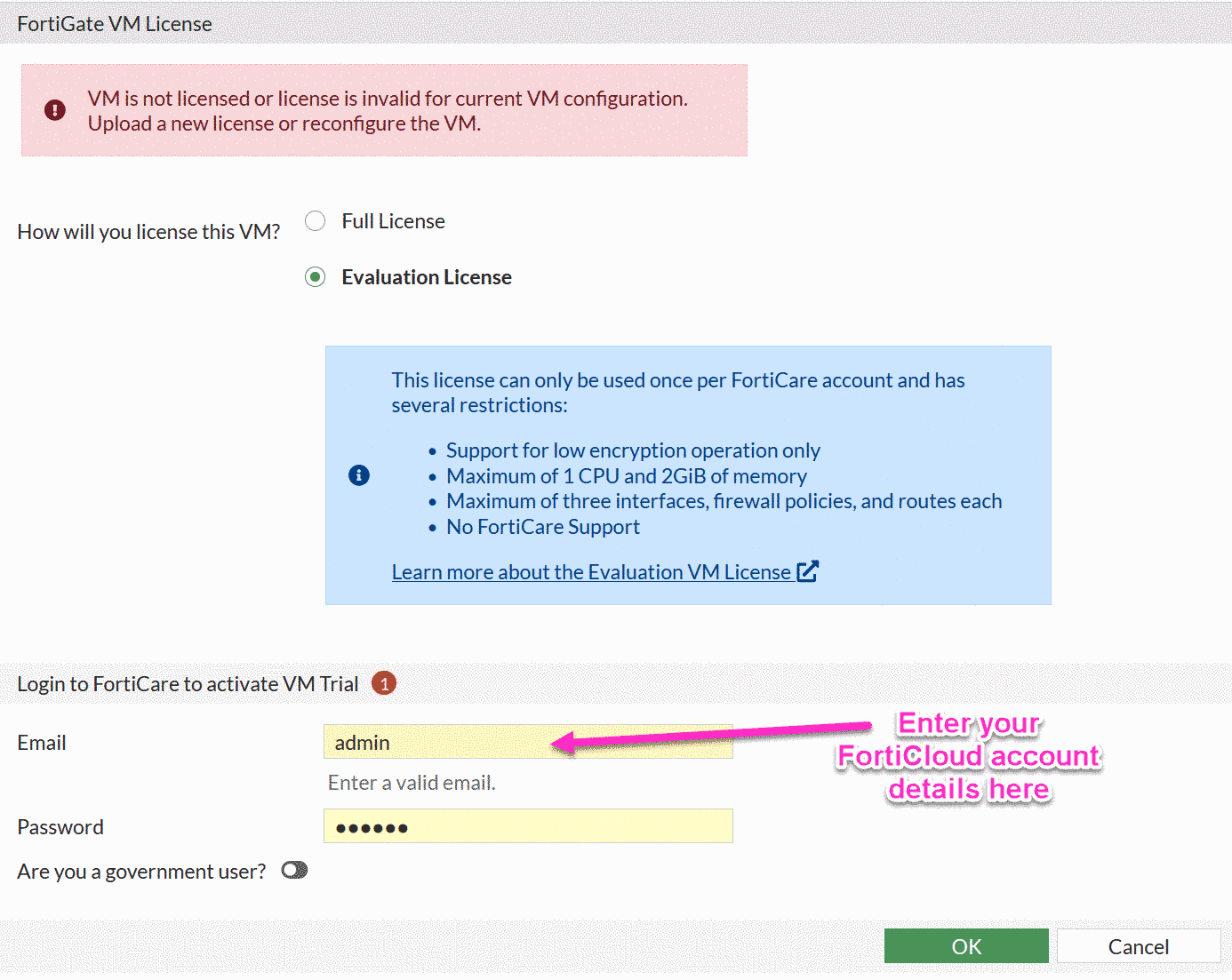Click the masked password dots indicator
The width and height of the screenshot is (1232, 980).
[x=372, y=826]
